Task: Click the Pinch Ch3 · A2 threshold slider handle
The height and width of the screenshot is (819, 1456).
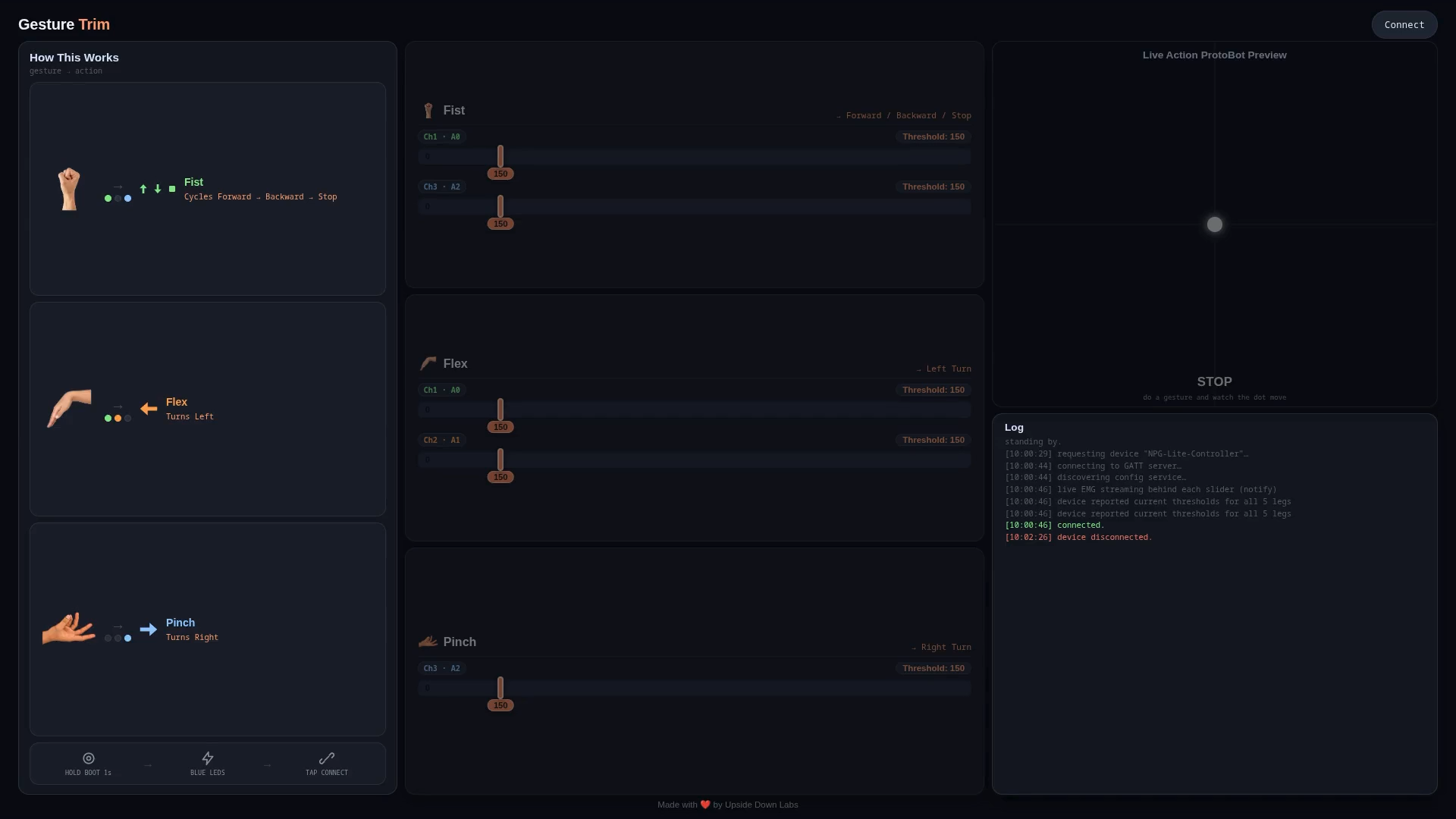Action: coord(500,689)
